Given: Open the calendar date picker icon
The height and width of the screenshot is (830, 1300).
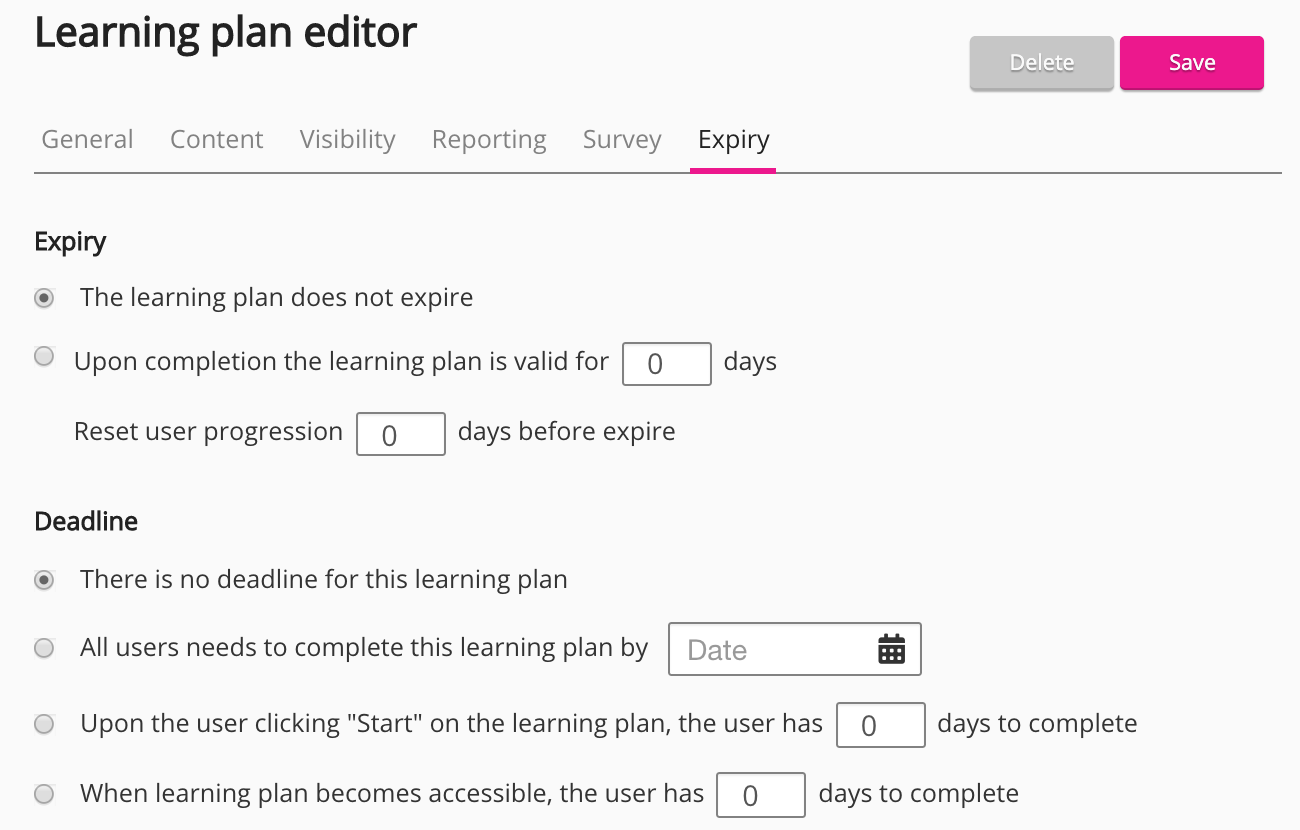Looking at the screenshot, I should (x=891, y=649).
